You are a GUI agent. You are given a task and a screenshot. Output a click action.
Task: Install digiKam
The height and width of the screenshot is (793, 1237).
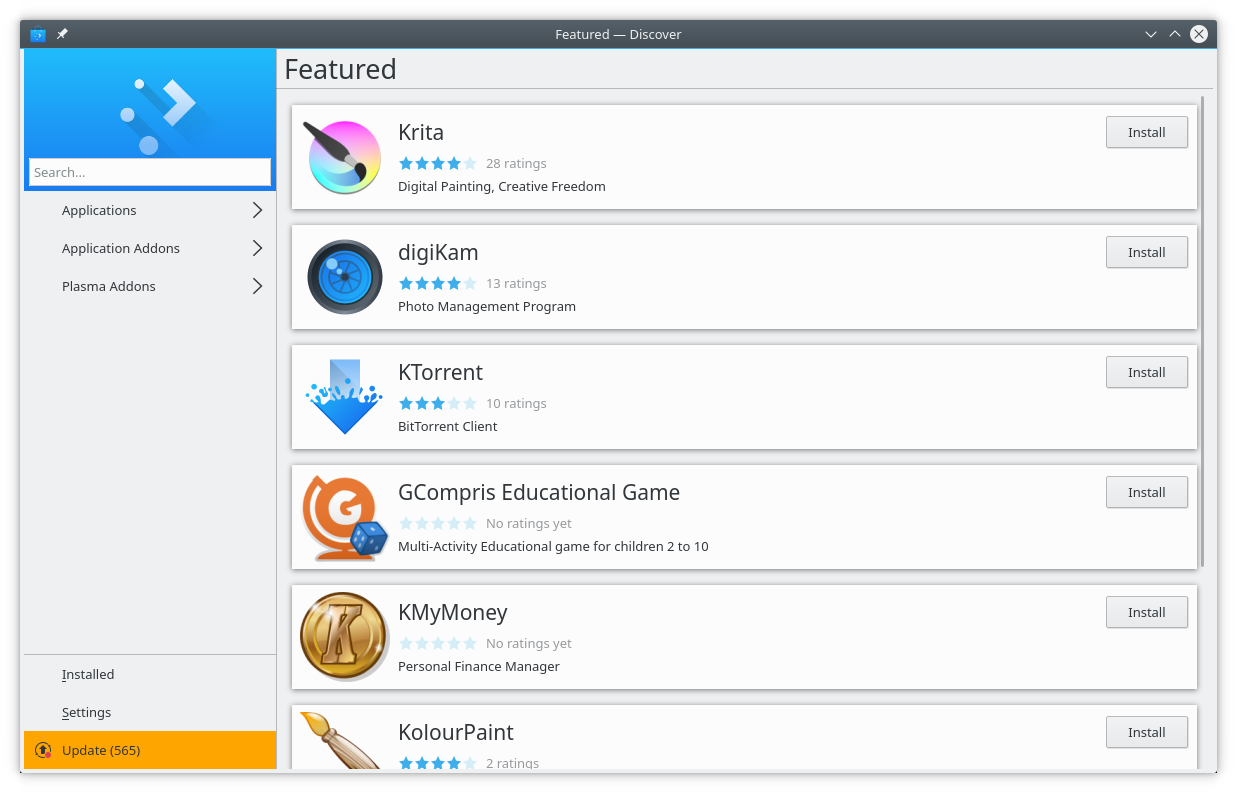pos(1147,252)
